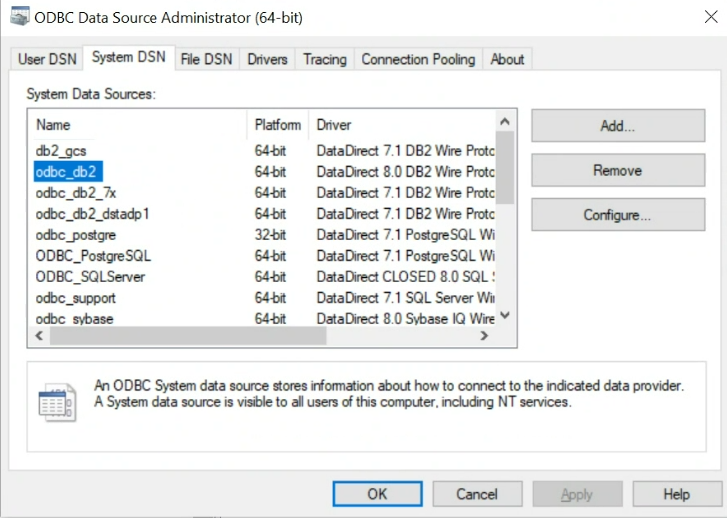Screen dimensions: 727x518
Task: Click the list's scroll up arrow
Action: click(505, 122)
